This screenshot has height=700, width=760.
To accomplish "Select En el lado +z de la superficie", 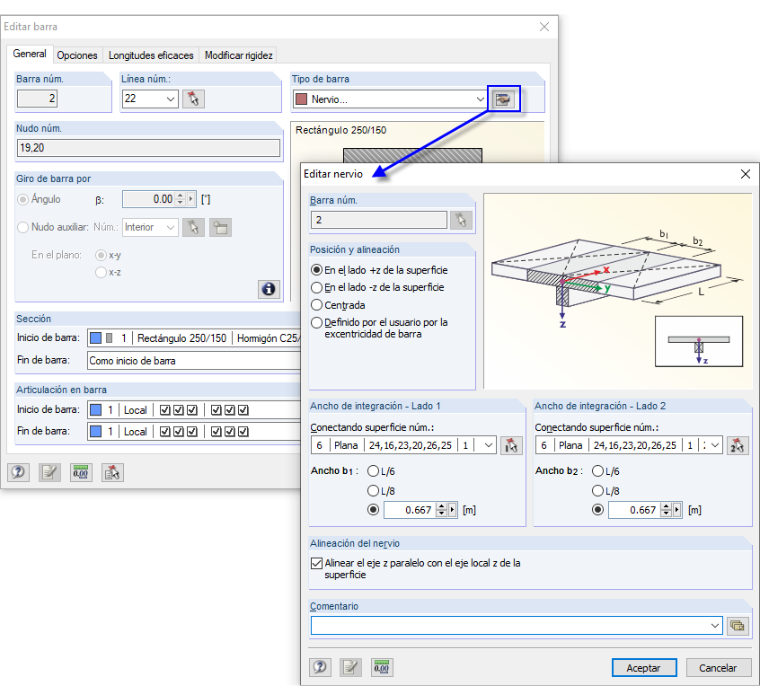I will pyautogui.click(x=317, y=270).
